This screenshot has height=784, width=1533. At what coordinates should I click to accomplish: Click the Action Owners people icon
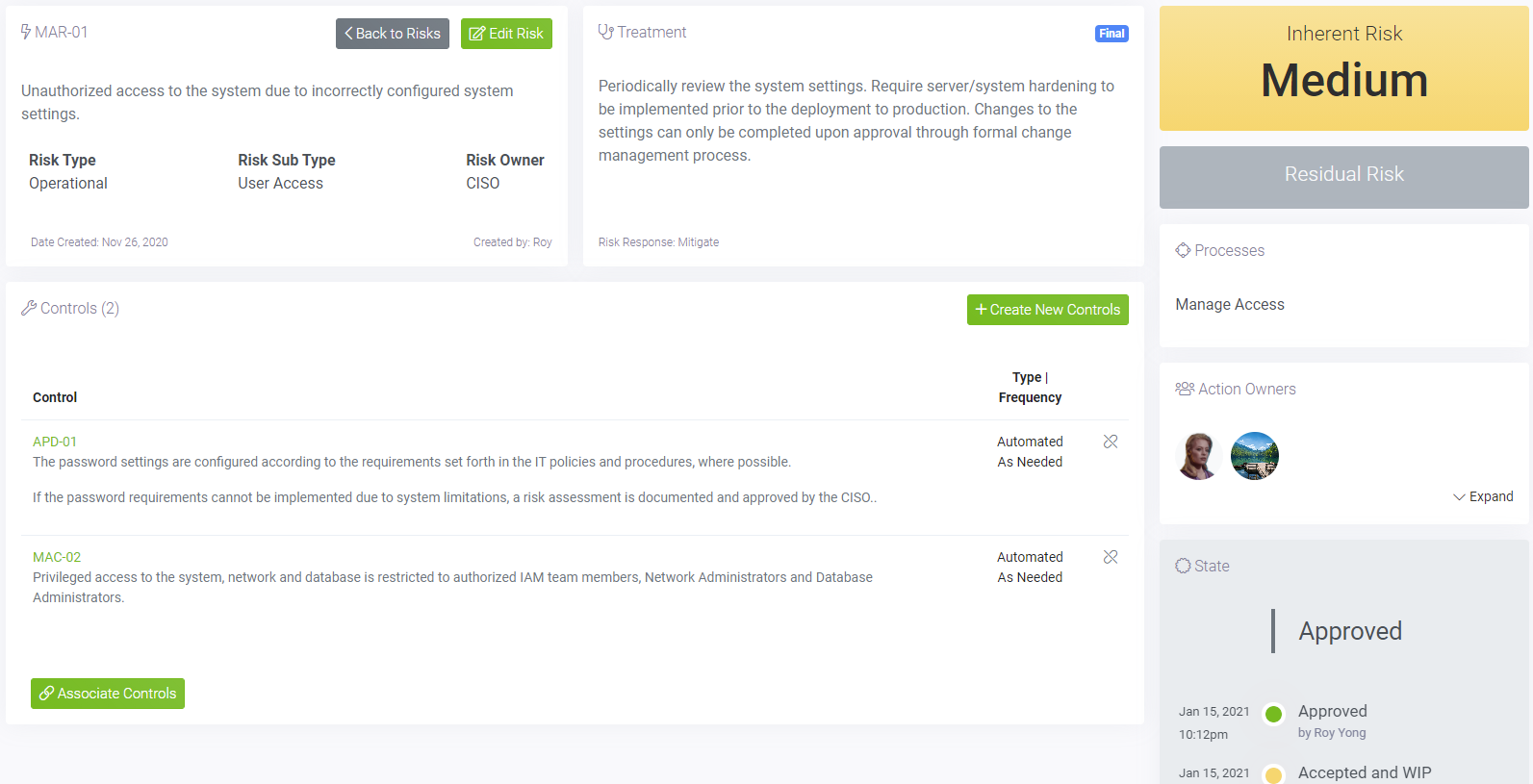click(x=1185, y=389)
